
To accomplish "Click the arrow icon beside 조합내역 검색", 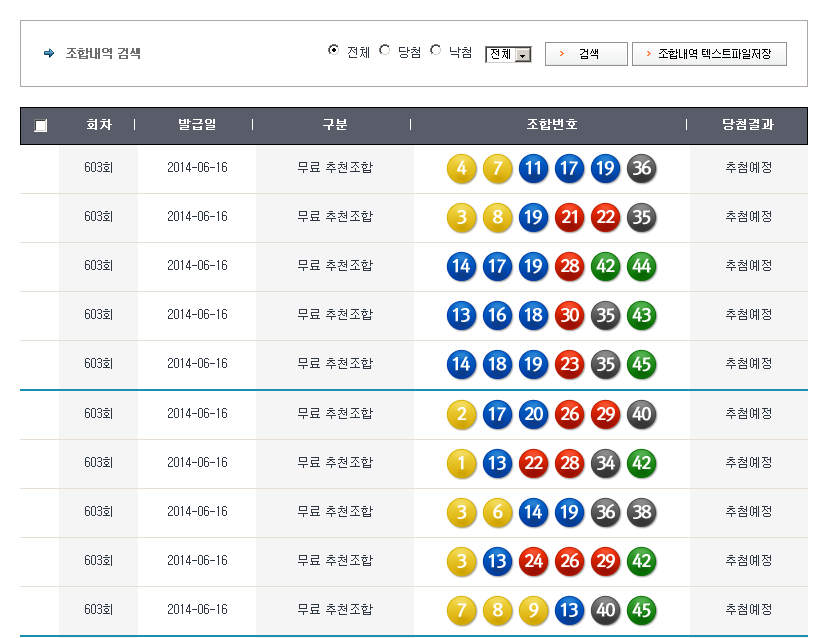I will coord(49,54).
